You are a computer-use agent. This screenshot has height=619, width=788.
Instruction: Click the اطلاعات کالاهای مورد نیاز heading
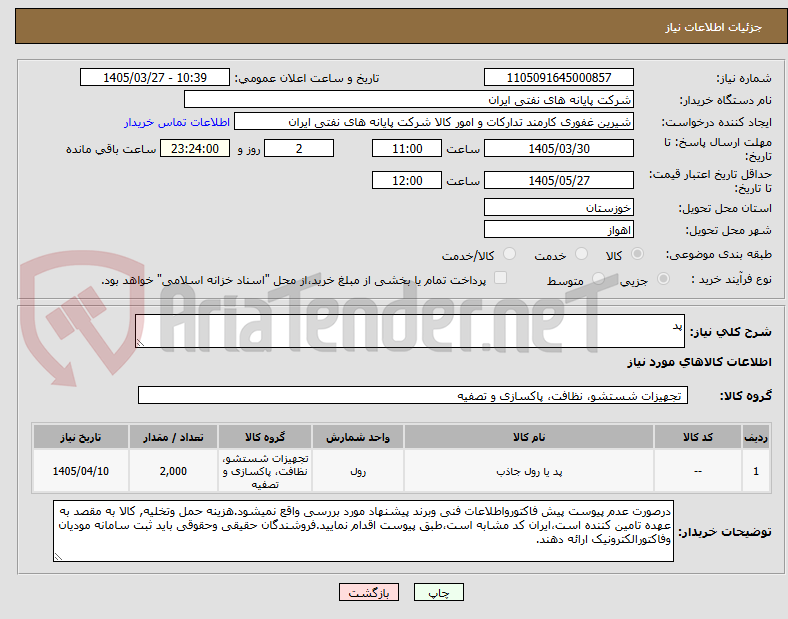point(699,362)
